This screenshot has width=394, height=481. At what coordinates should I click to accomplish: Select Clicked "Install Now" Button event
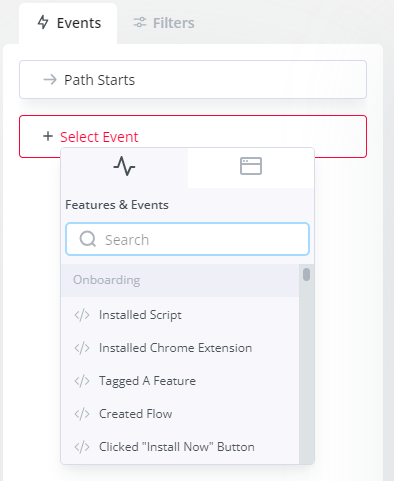pos(180,447)
